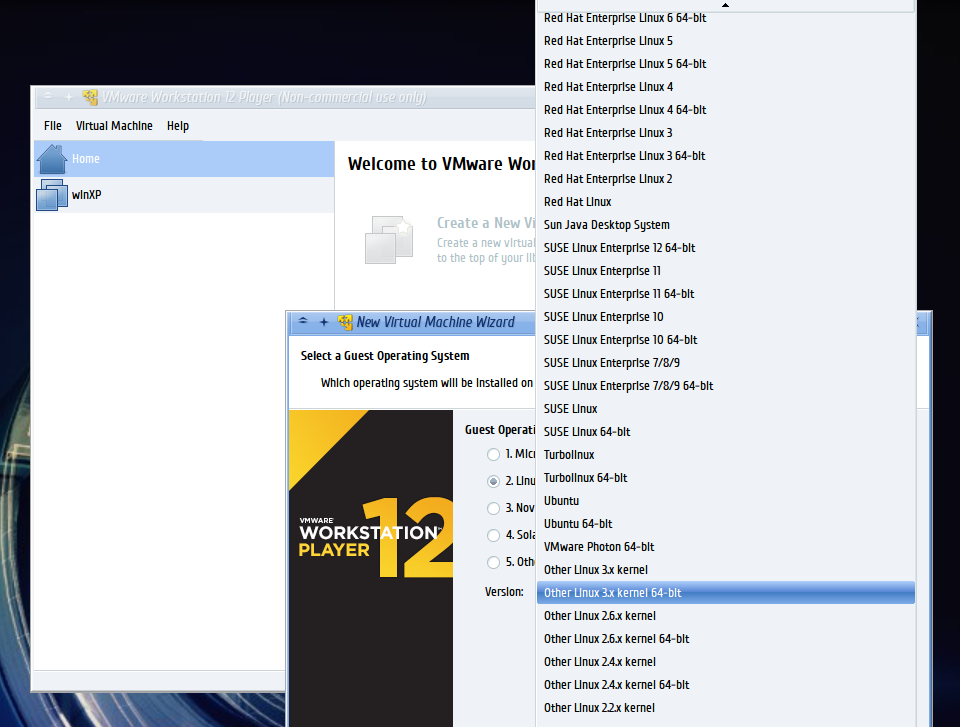This screenshot has width=960, height=727.
Task: Pick the plain SUSE Linux entry
Action: click(x=726, y=409)
